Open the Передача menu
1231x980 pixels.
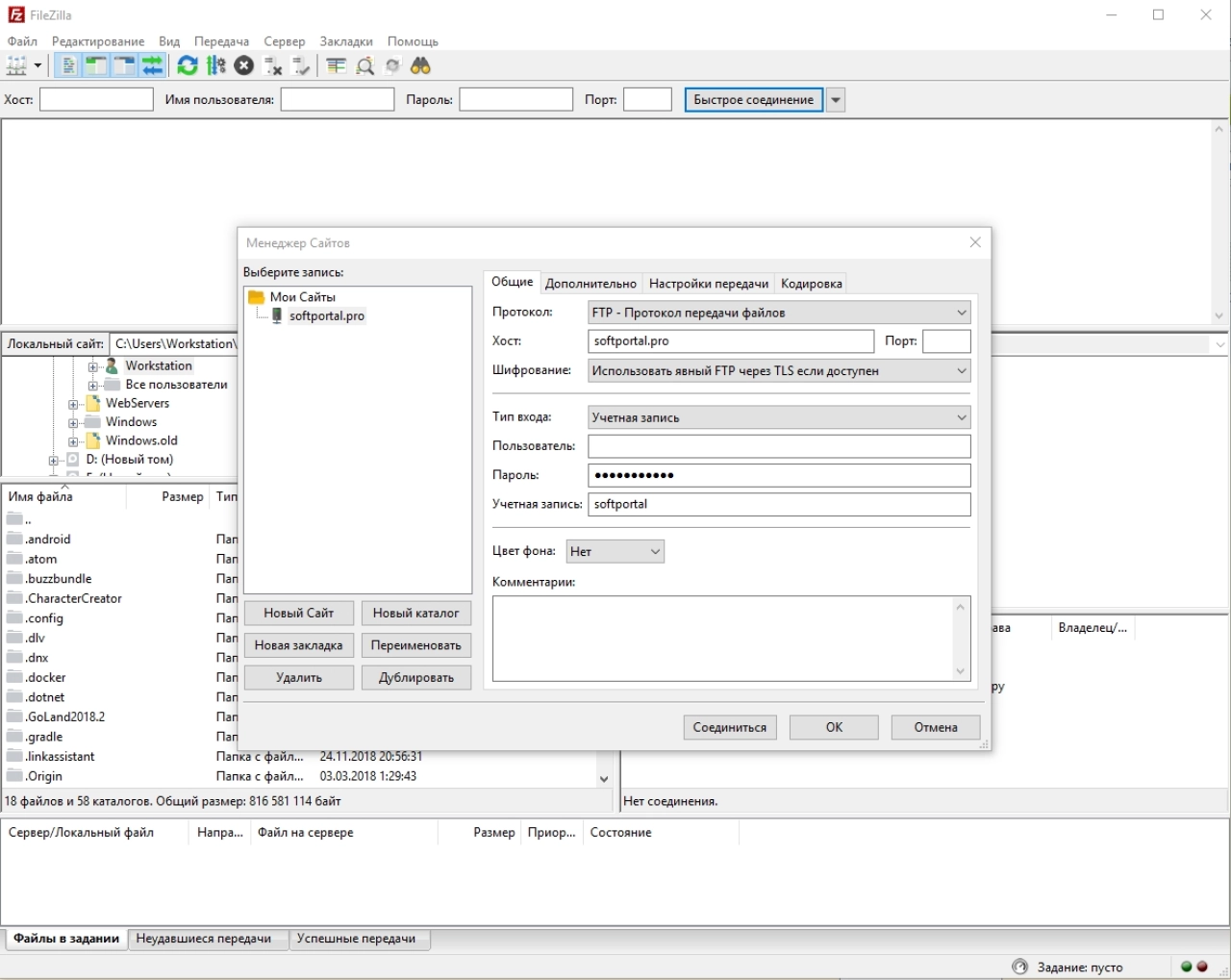(x=221, y=41)
